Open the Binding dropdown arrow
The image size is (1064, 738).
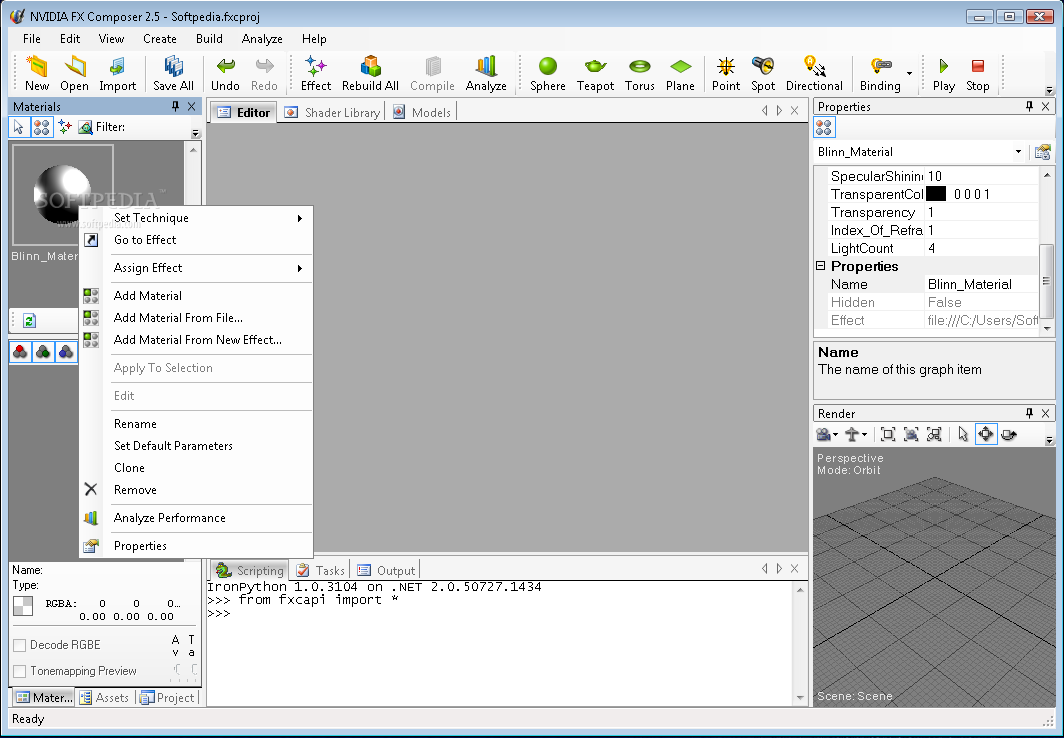(x=909, y=73)
